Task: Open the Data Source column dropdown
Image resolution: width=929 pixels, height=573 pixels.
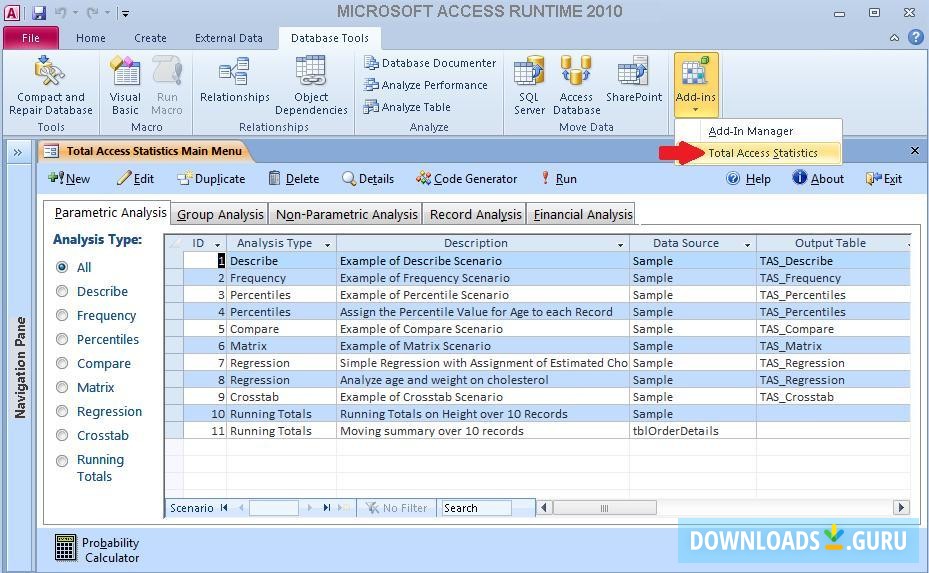Action: pos(747,244)
